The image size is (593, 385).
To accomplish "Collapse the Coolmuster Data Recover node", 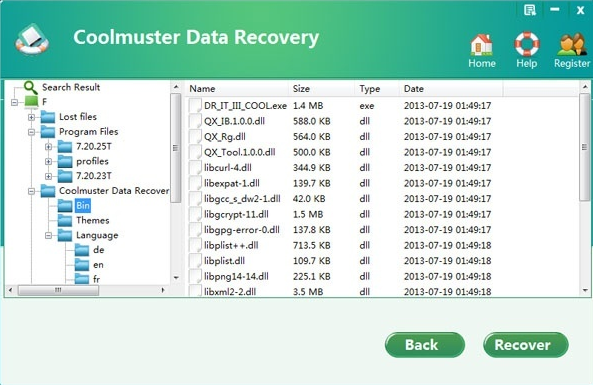I will (x=31, y=191).
